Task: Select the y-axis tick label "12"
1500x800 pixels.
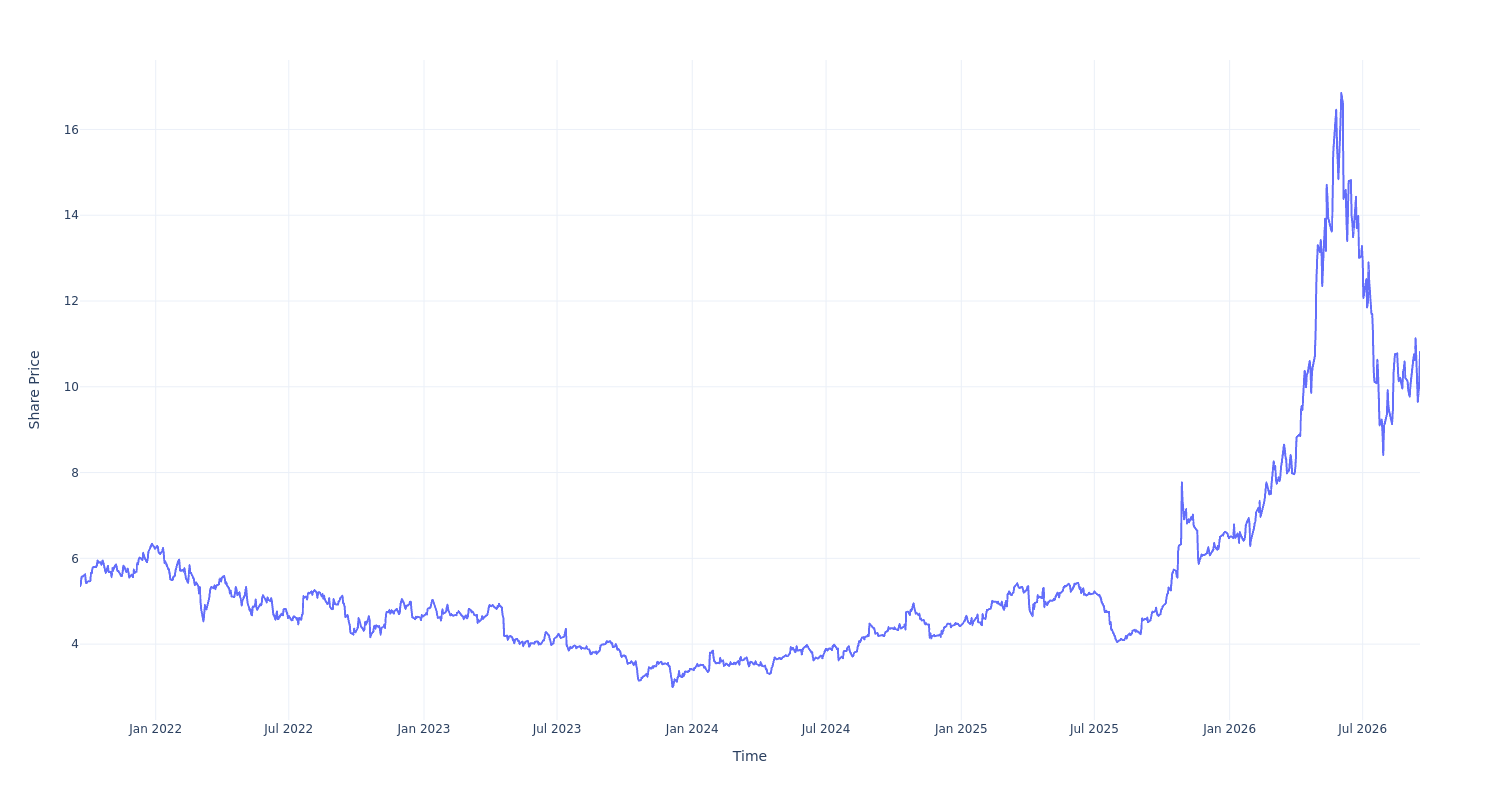Action: tap(71, 301)
